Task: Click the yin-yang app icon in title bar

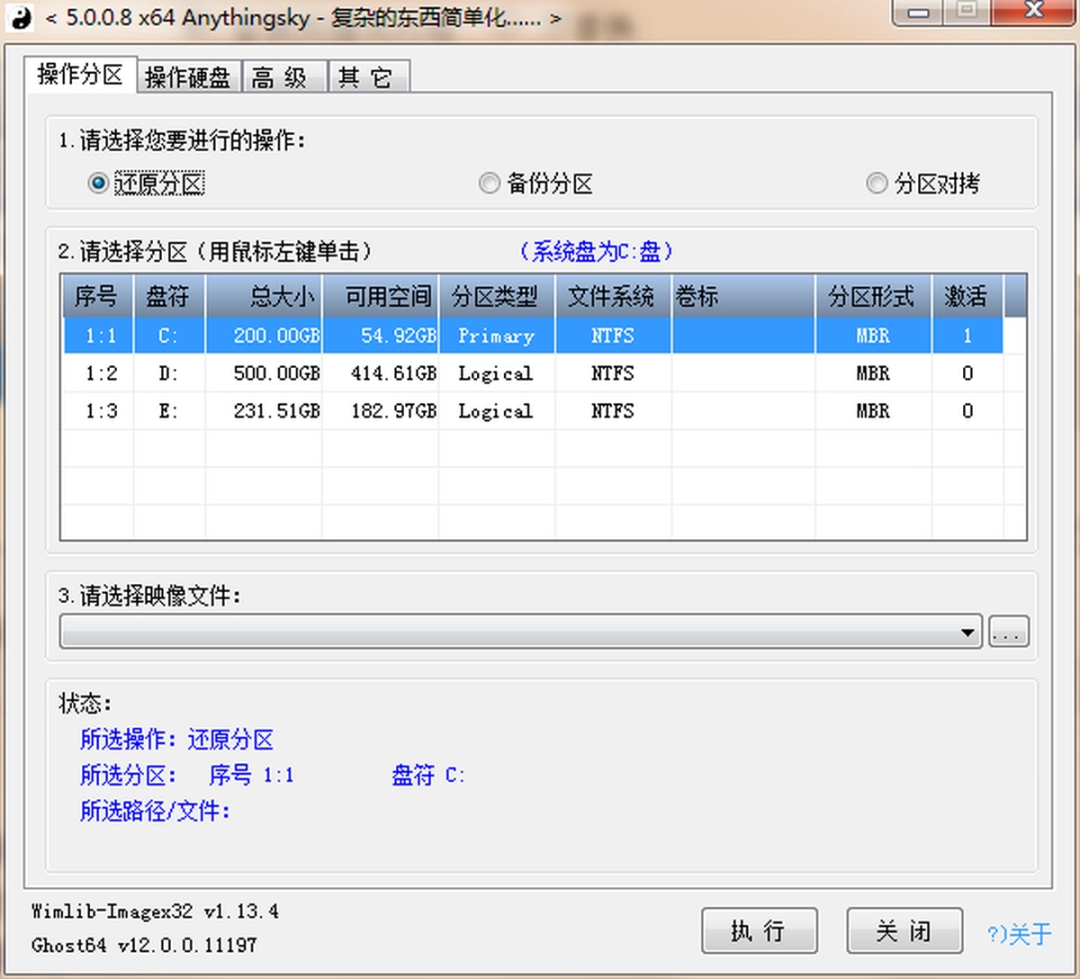Action: click(x=20, y=17)
